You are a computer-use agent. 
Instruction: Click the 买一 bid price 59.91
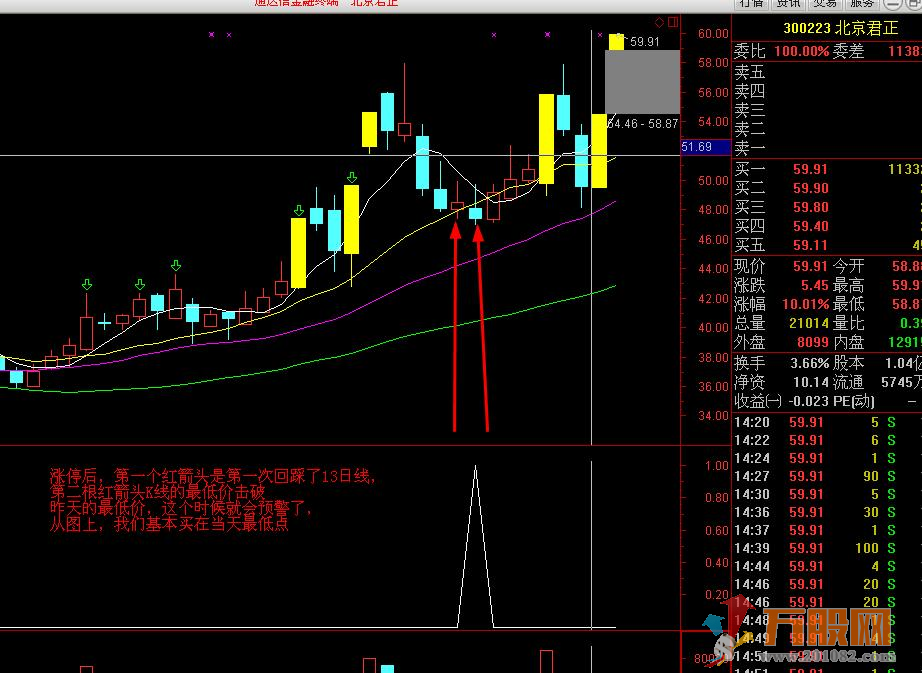pos(810,170)
